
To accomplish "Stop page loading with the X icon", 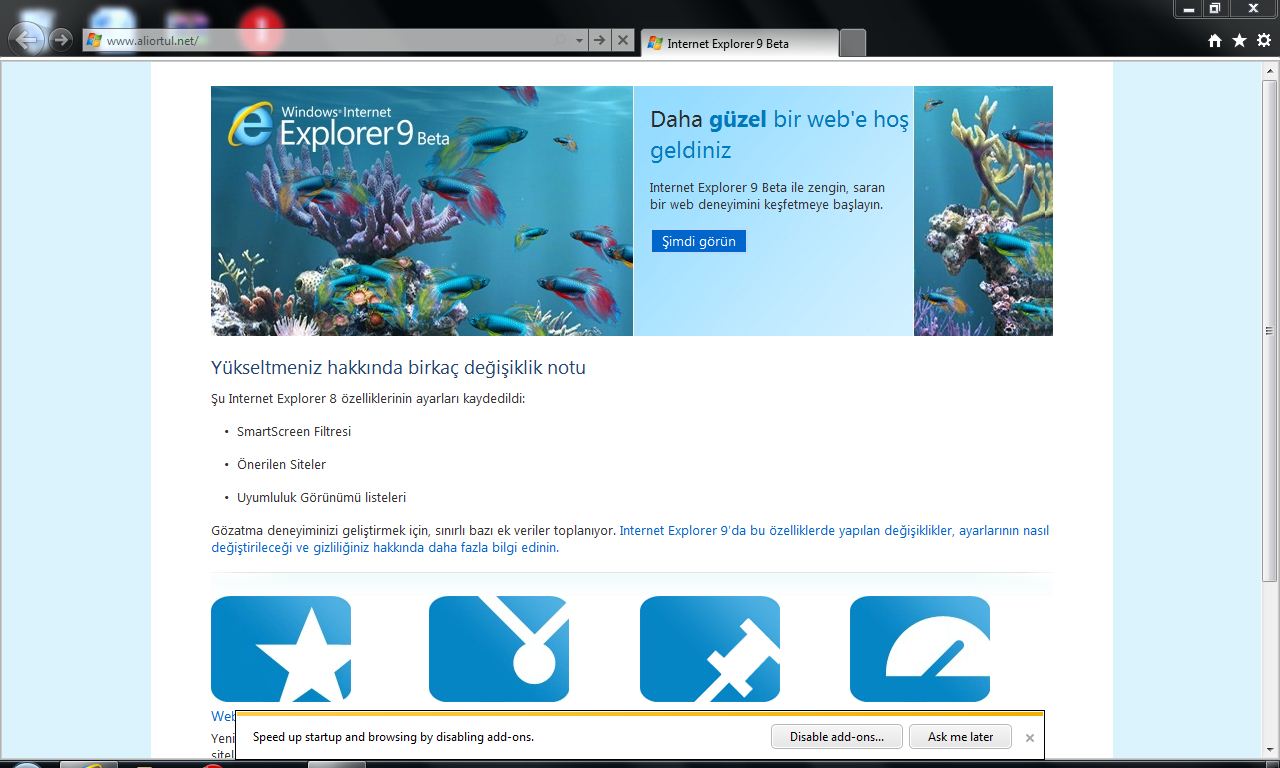I will (623, 40).
